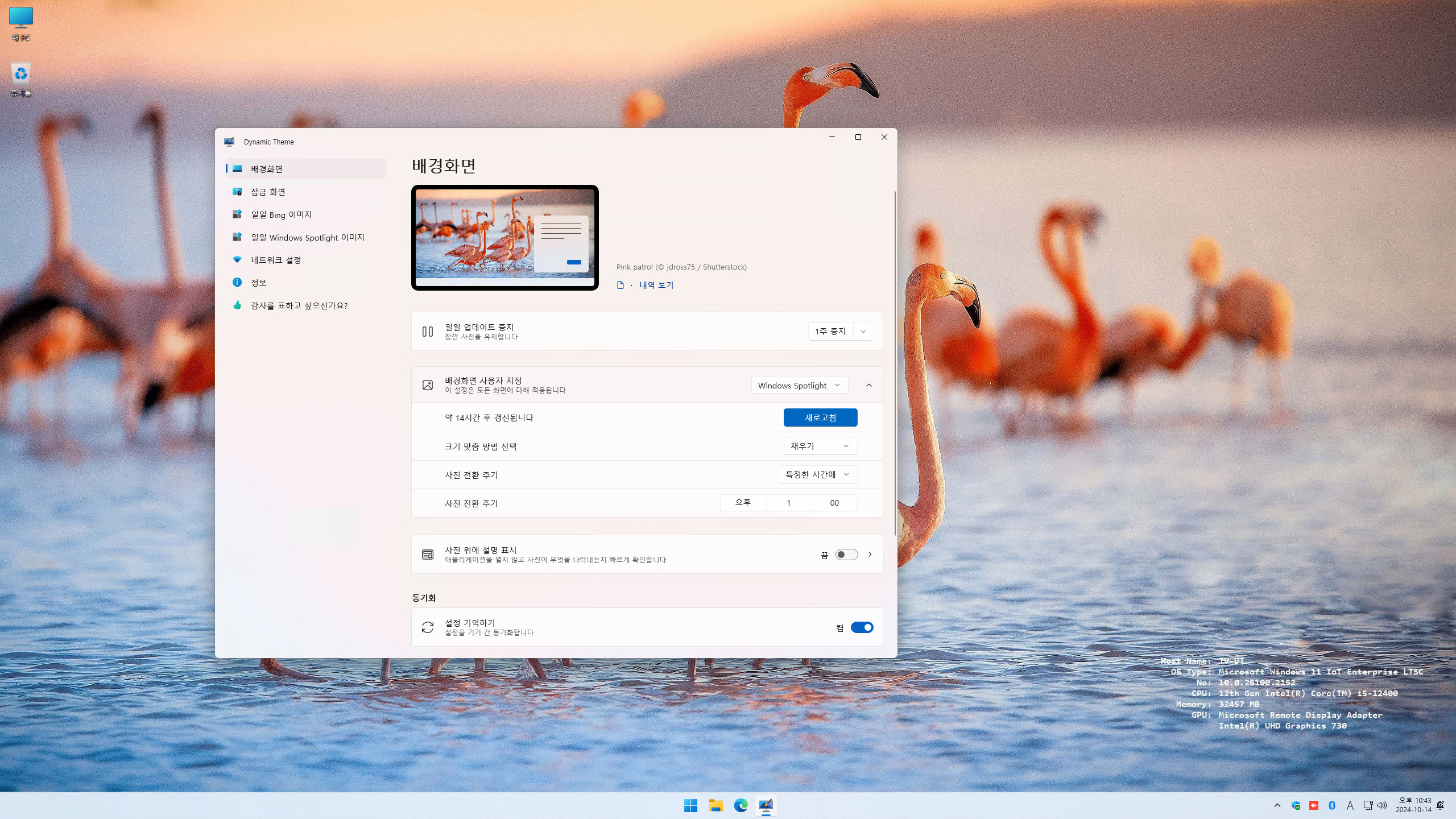Viewport: 1456px width, 819px height.
Task: Click the caption card icon for 사진 위에 설명 표시
Action: click(428, 555)
